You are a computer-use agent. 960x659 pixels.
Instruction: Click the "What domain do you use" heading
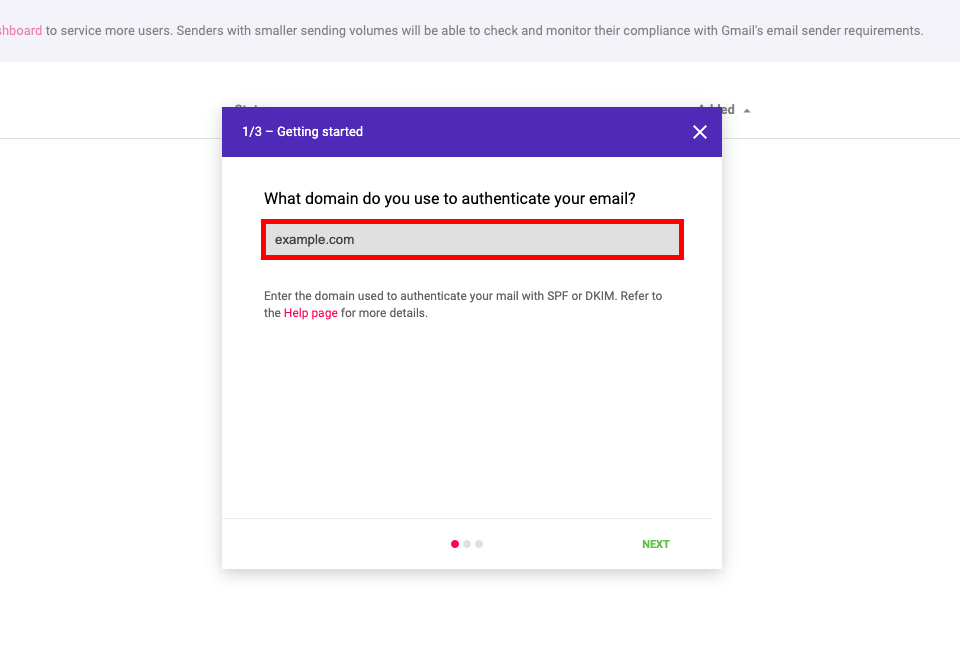click(x=449, y=198)
